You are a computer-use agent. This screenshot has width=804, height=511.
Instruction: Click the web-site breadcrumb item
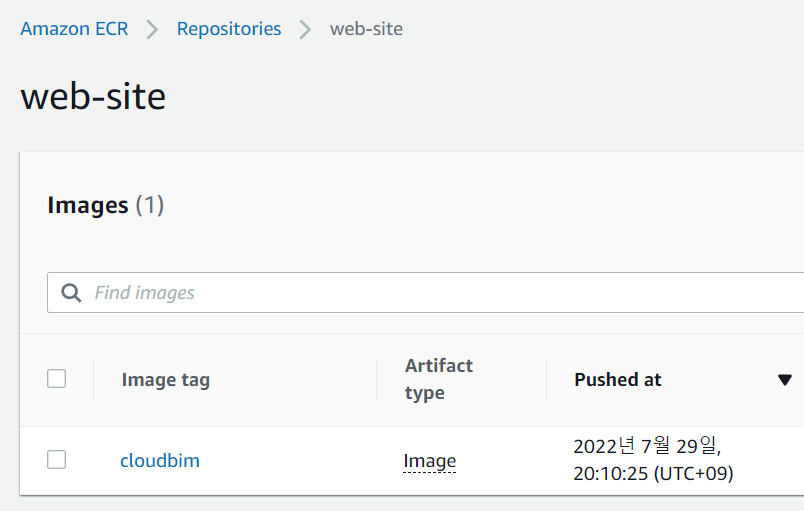[x=366, y=29]
